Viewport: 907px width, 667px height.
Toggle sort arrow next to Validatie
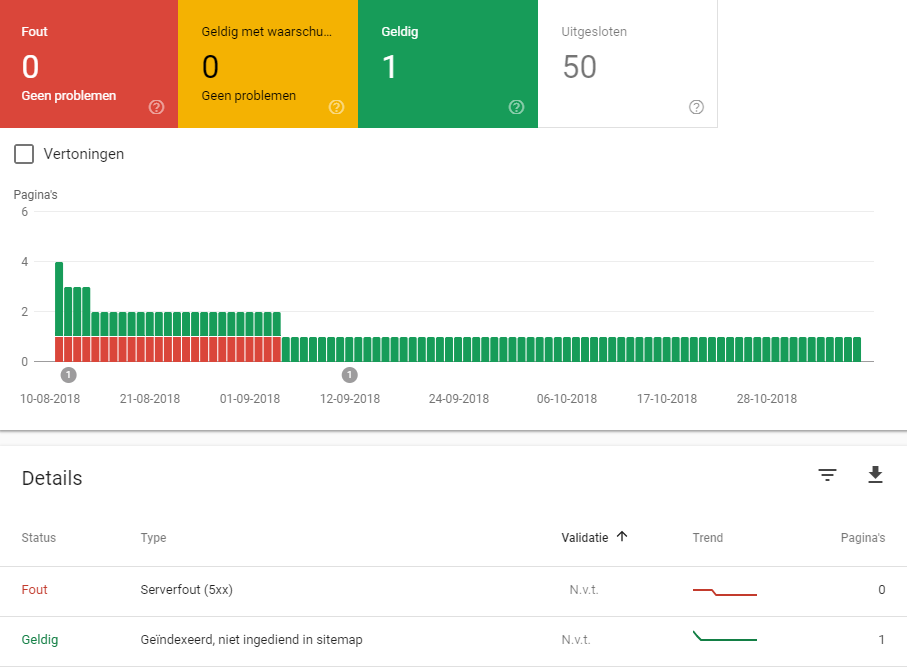click(x=622, y=536)
